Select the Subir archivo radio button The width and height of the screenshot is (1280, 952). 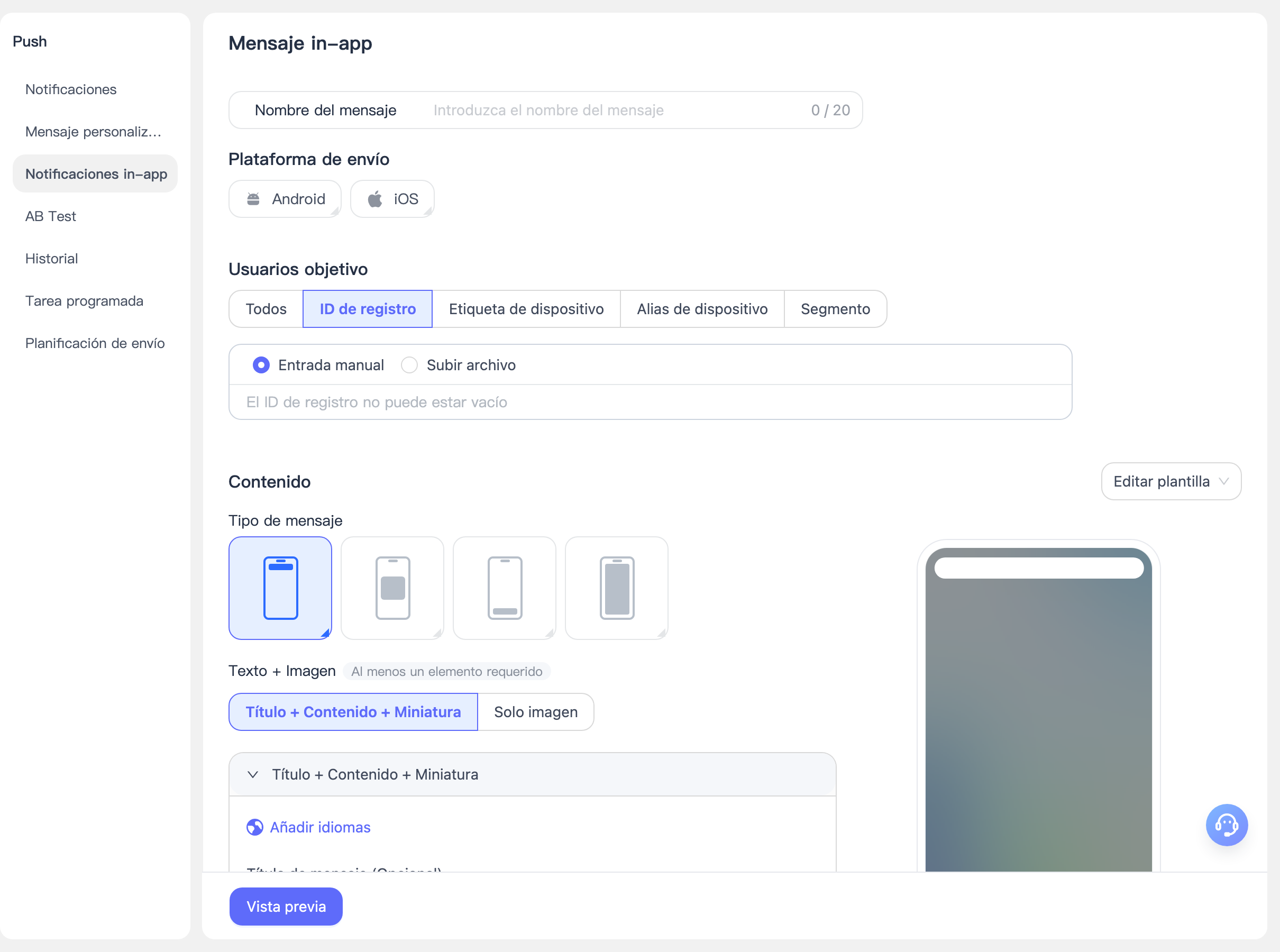tap(409, 365)
